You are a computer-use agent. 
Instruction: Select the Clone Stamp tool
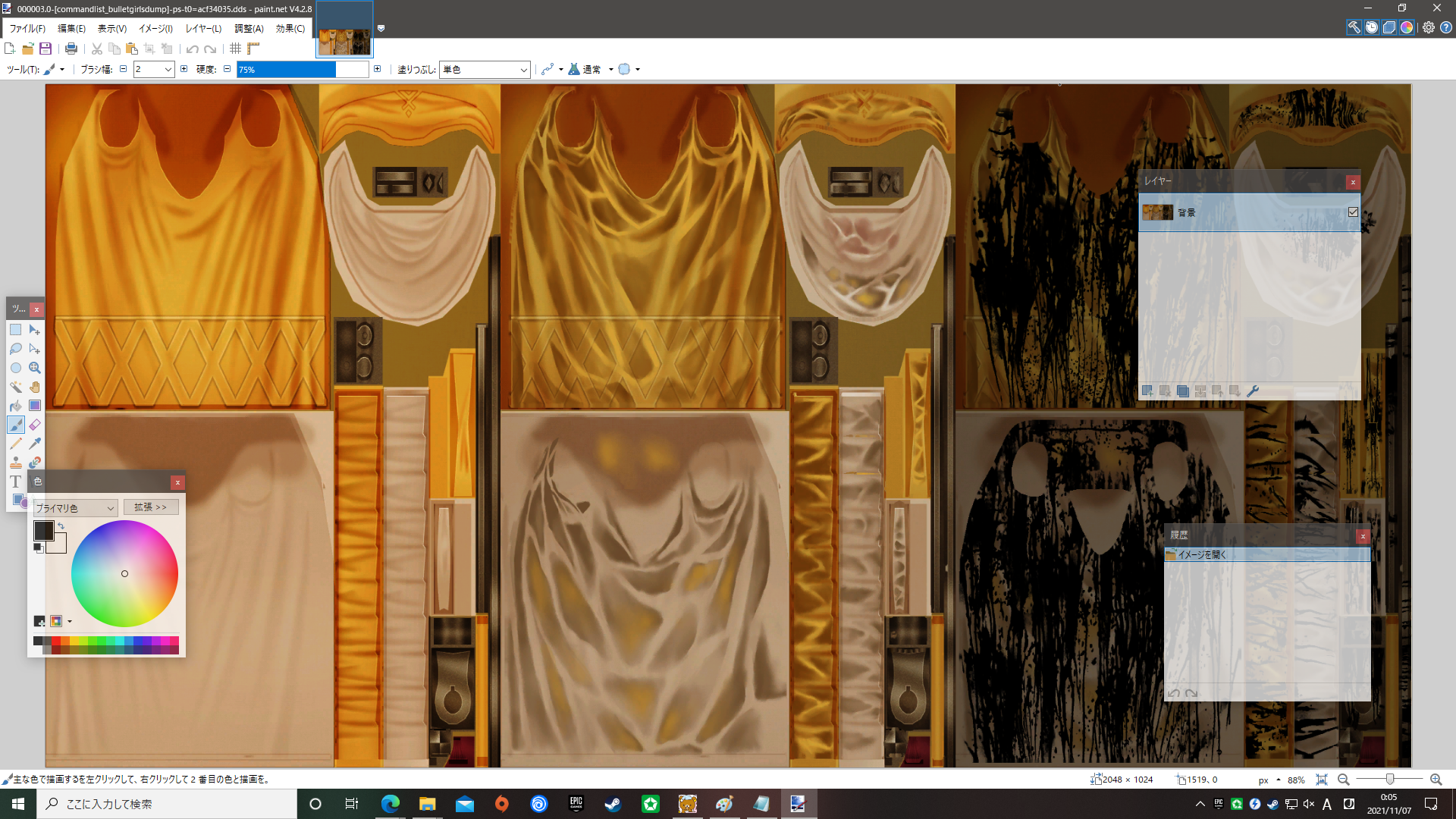pyautogui.click(x=15, y=463)
